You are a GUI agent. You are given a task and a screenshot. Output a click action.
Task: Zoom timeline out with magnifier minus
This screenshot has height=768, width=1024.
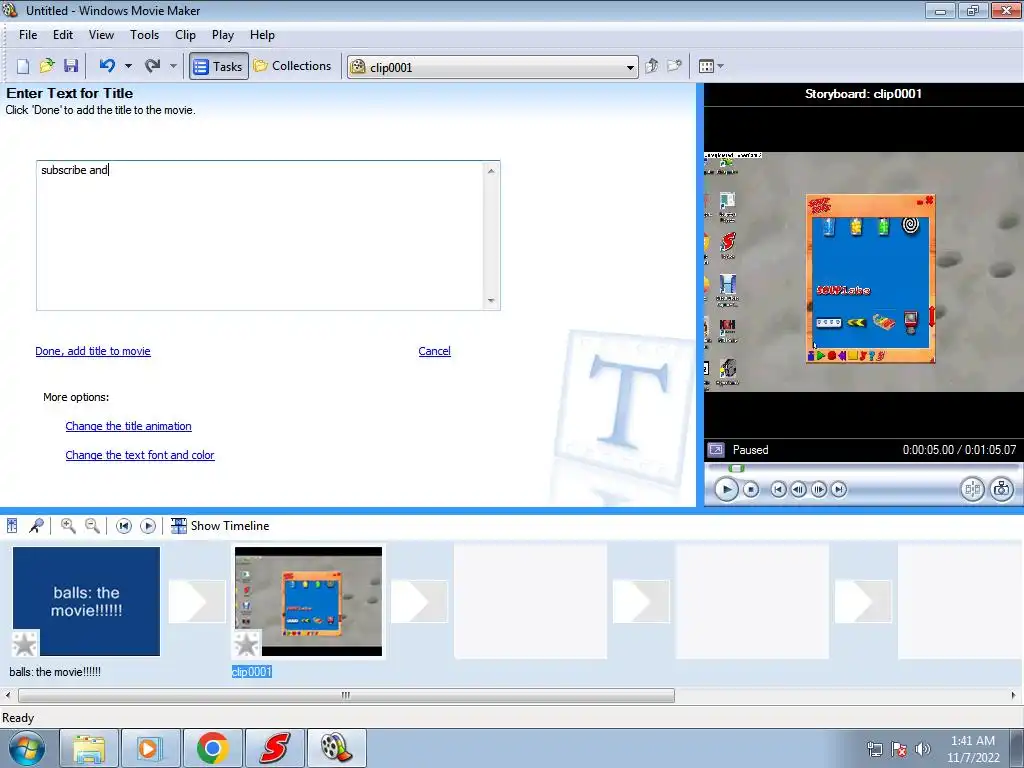[92, 526]
